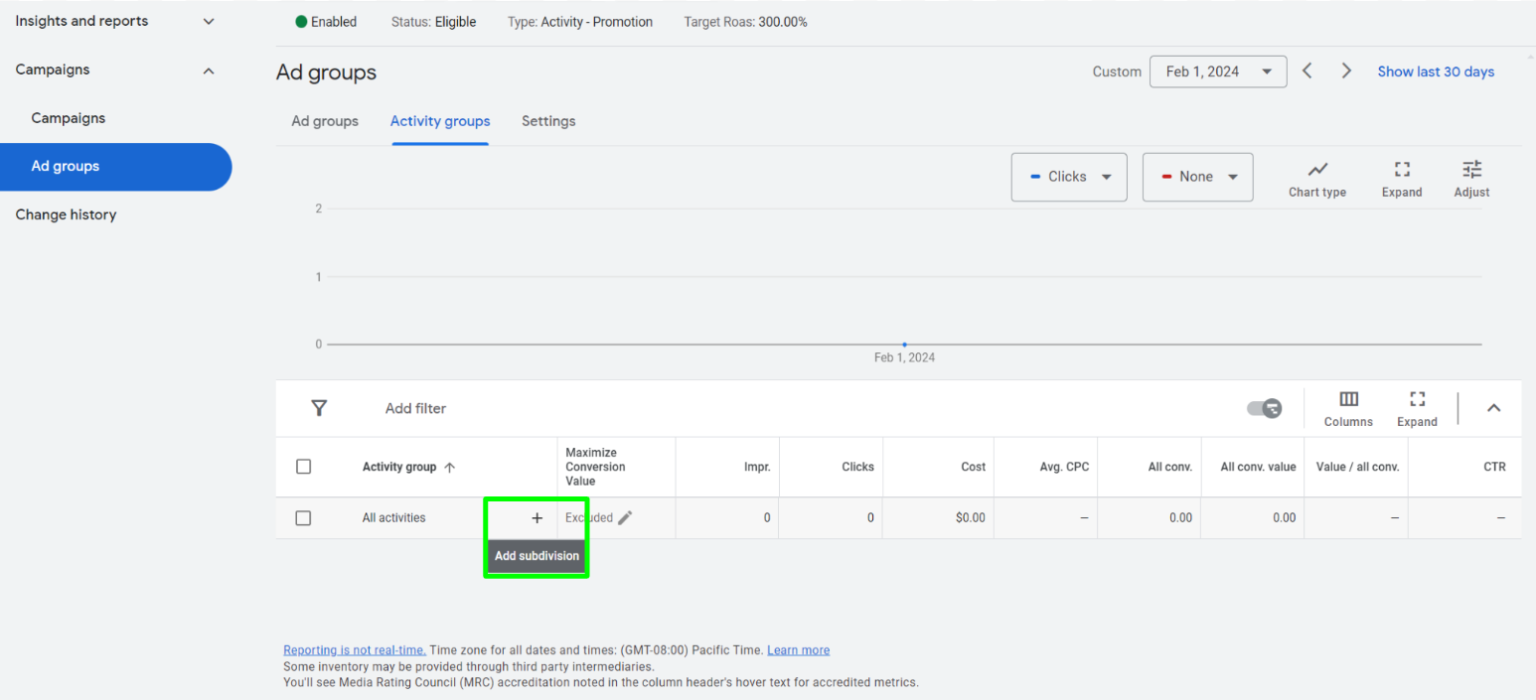Image resolution: width=1536 pixels, height=700 pixels.
Task: Switch to the Settings tab
Action: coord(548,121)
